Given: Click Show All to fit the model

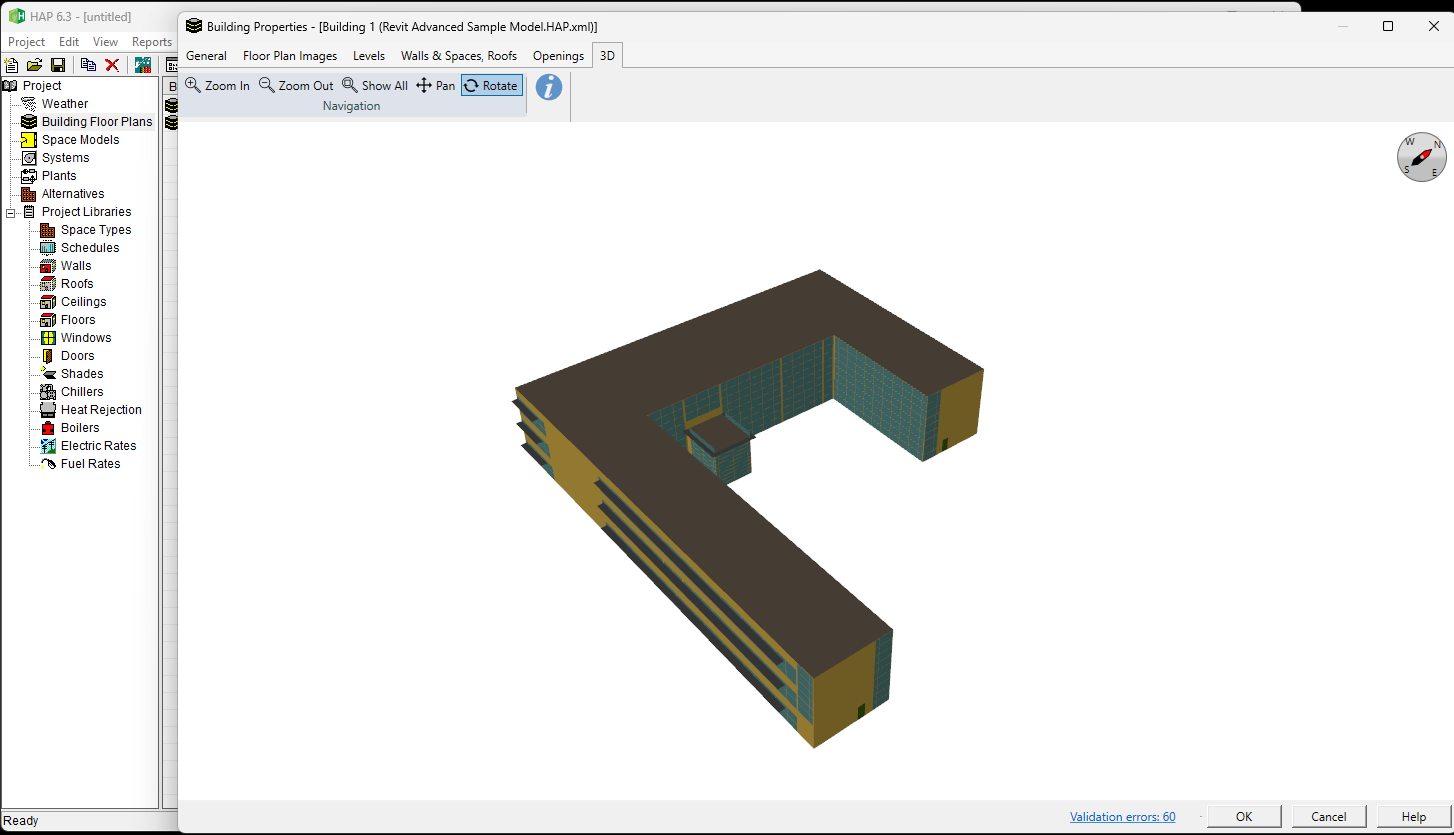Looking at the screenshot, I should pyautogui.click(x=375, y=86).
